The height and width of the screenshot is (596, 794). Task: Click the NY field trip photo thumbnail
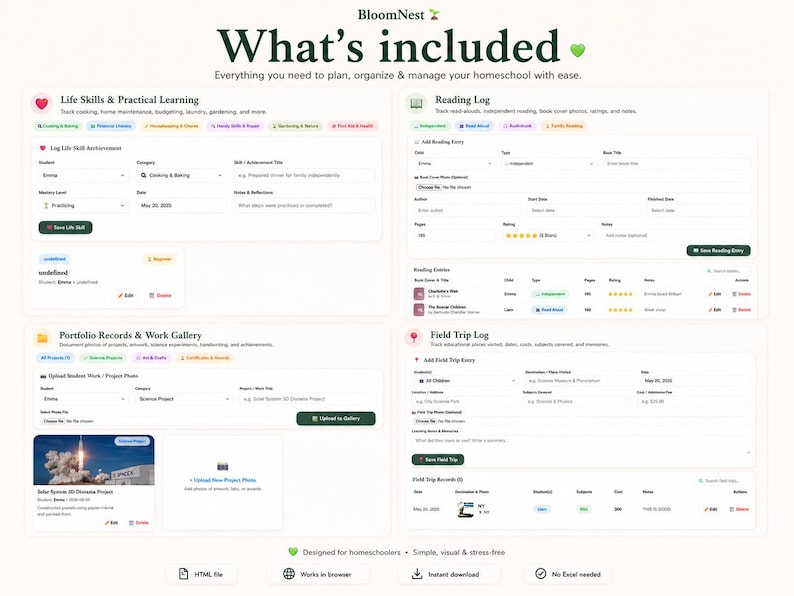465,509
